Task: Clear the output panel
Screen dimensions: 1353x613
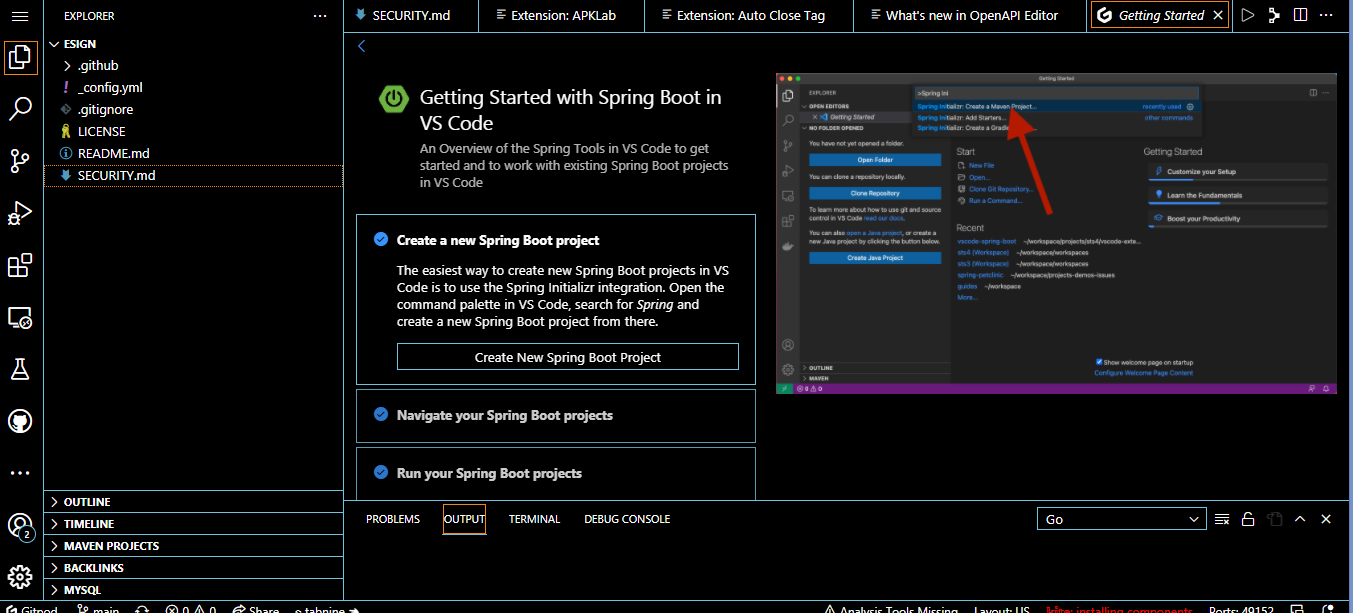Action: [1222, 519]
